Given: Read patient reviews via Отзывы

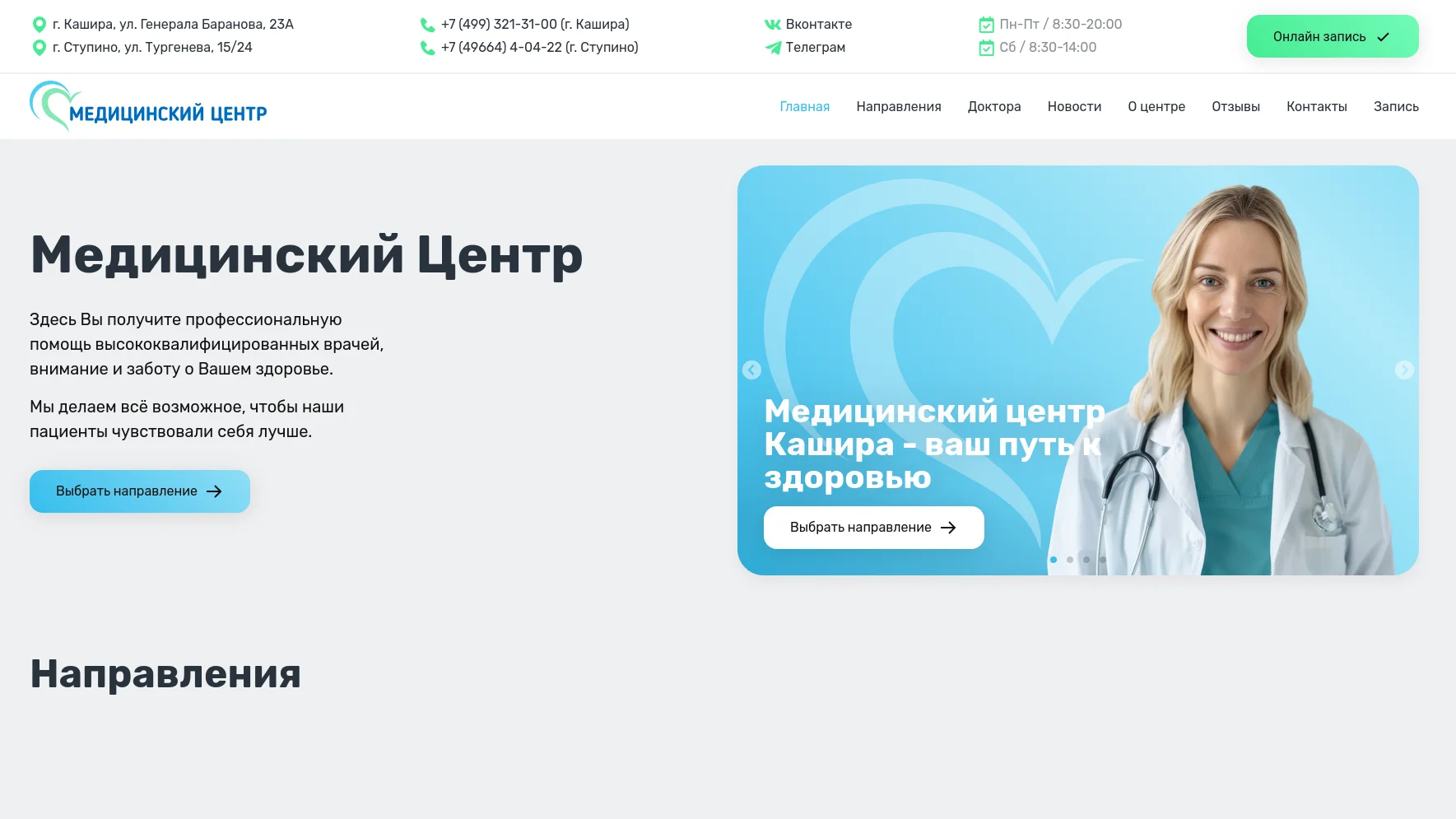Looking at the screenshot, I should (x=1235, y=106).
